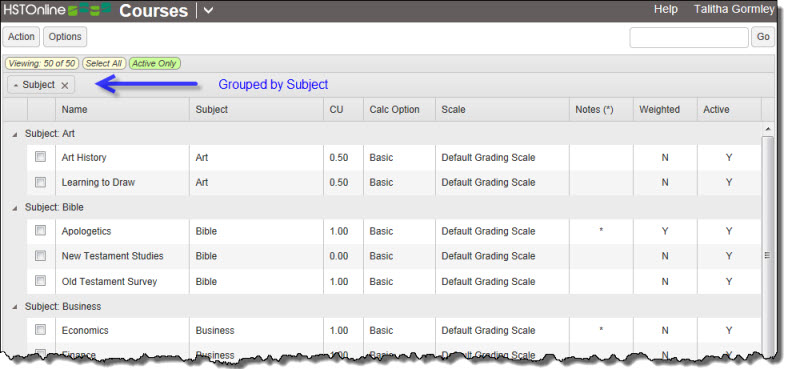Sort by the Subject column header

[256, 110]
